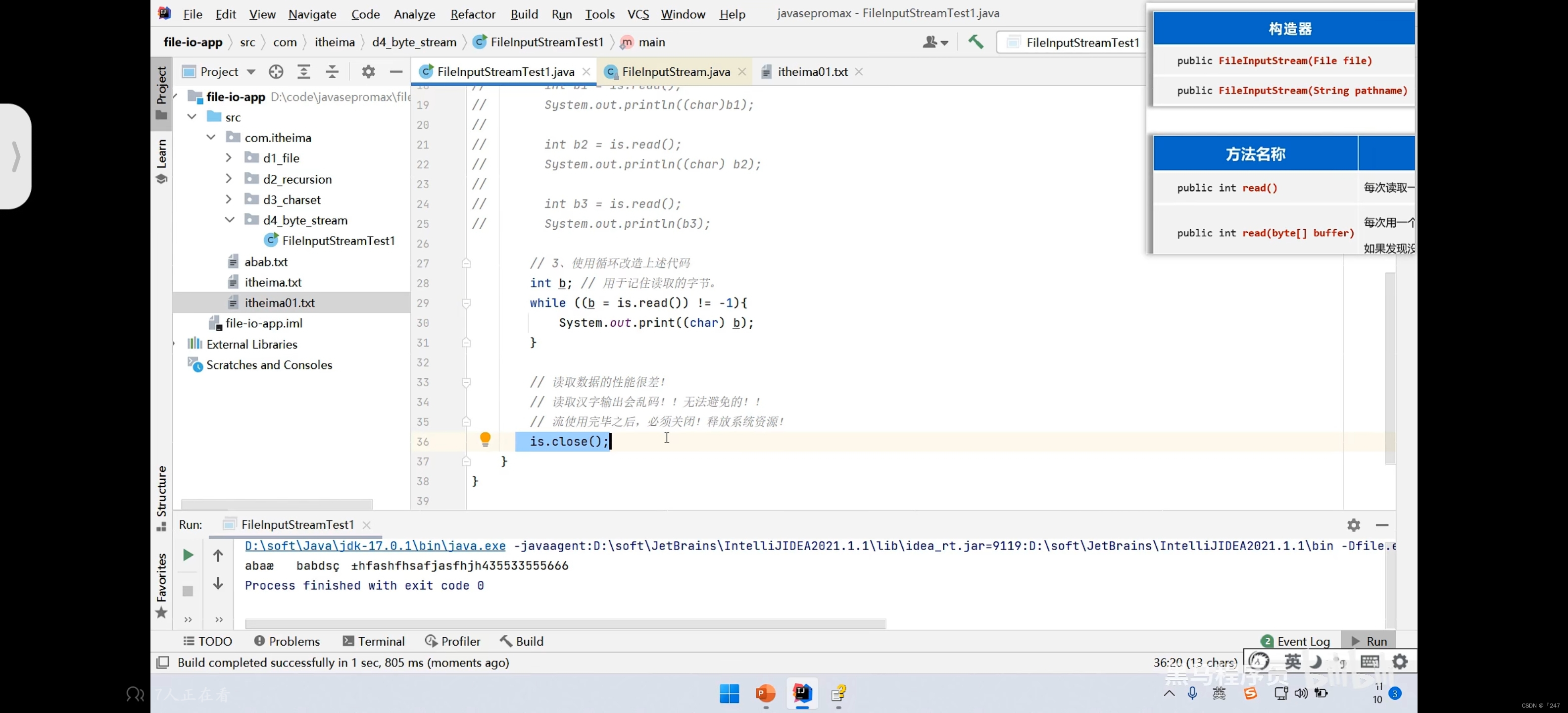Image resolution: width=1568 pixels, height=713 pixels.
Task: Open the Problems tool window
Action: [287, 641]
